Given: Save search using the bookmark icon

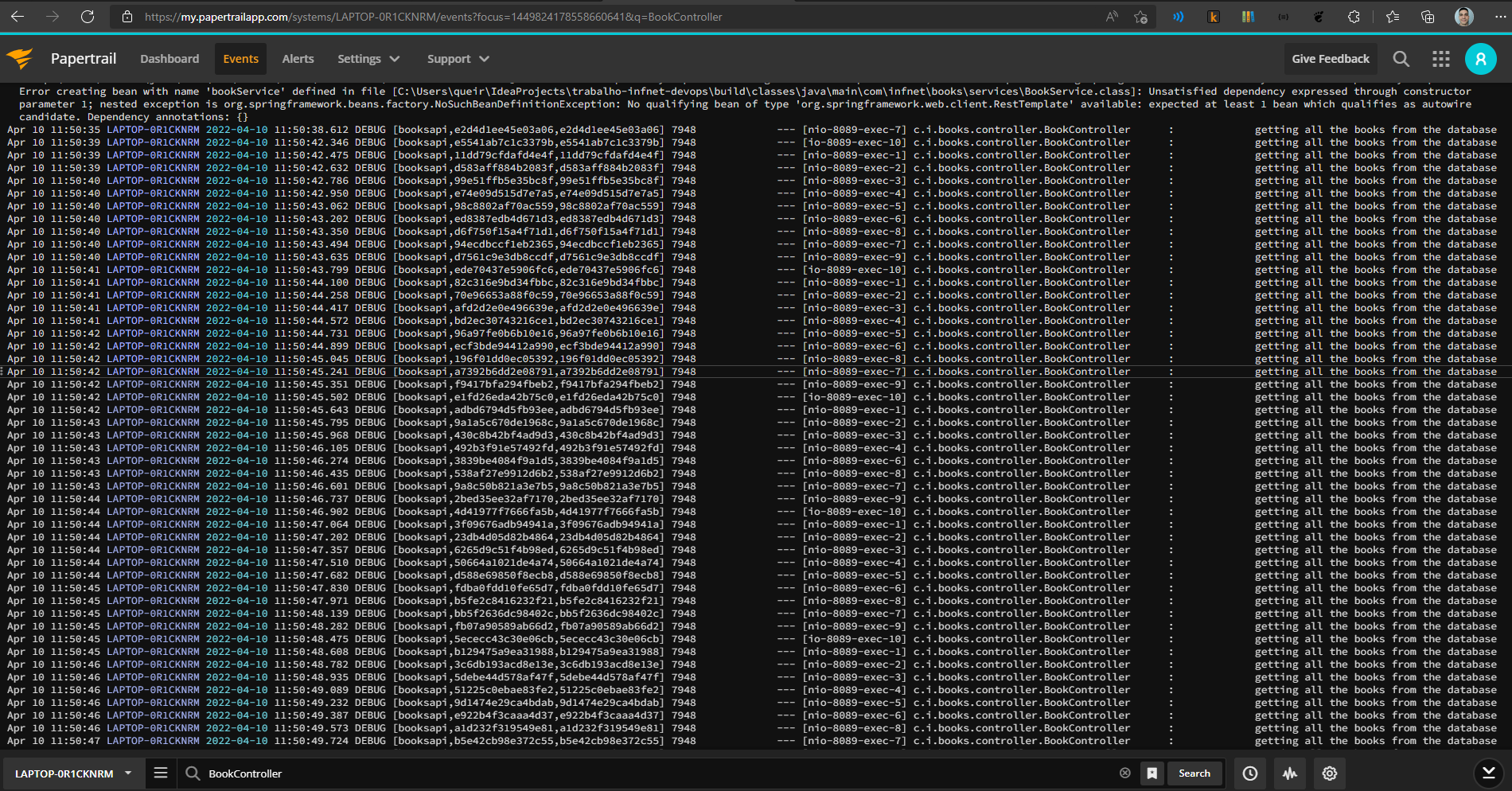Looking at the screenshot, I should pos(1152,773).
